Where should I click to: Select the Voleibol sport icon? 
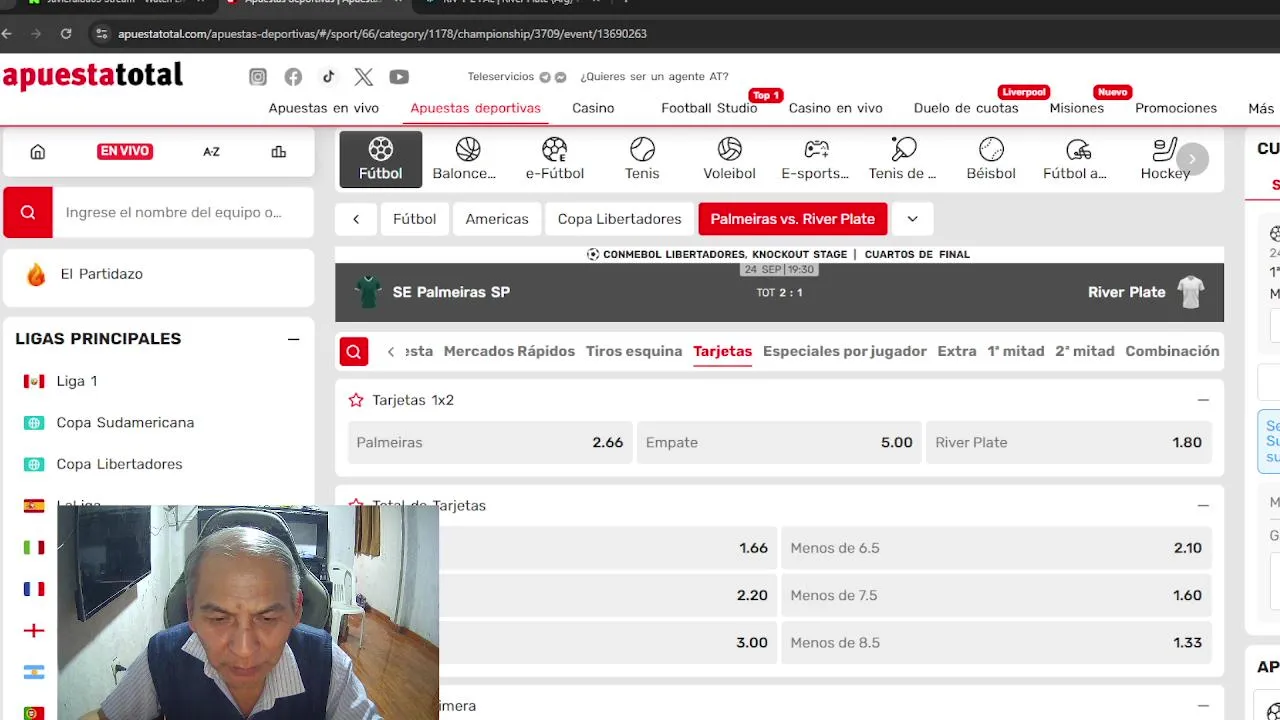tap(729, 159)
